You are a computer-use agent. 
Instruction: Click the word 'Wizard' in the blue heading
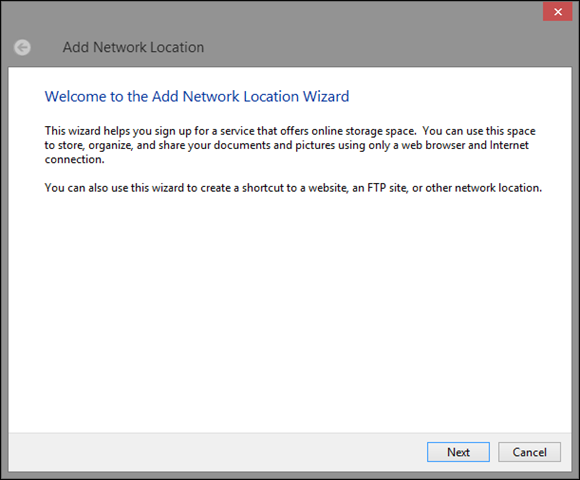tap(326, 97)
